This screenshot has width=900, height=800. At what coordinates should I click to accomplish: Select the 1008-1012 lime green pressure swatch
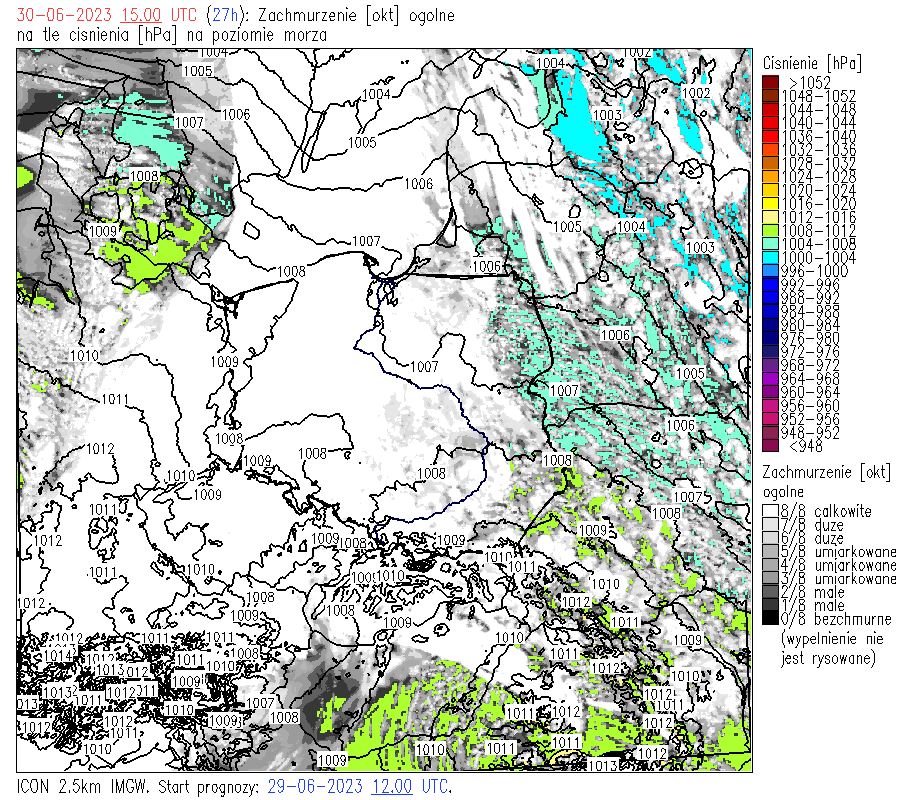(x=770, y=231)
